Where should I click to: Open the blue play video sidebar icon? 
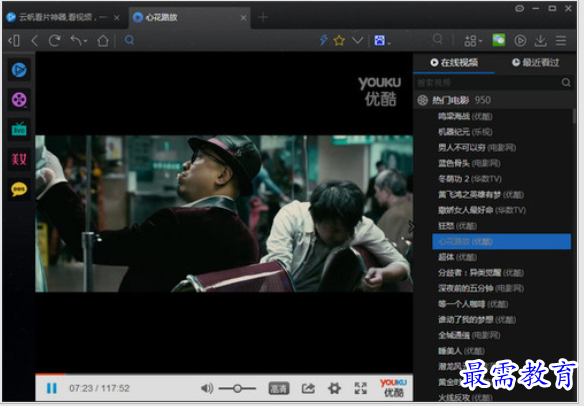19,70
